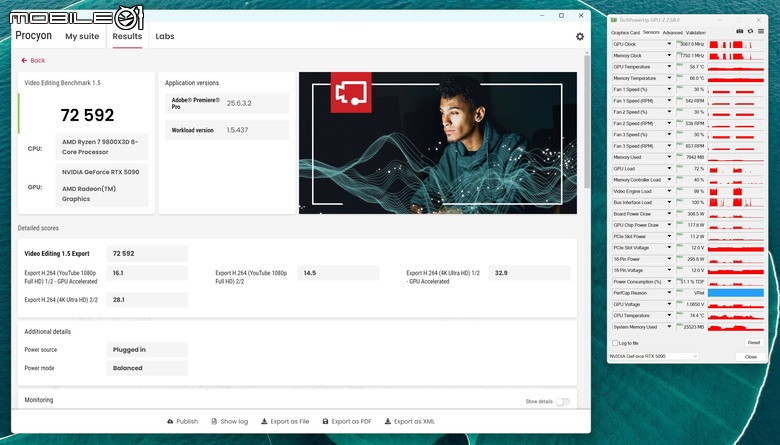Click the GPU-Z title bar app icon
Image resolution: width=780 pixels, height=445 pixels.
614,20
